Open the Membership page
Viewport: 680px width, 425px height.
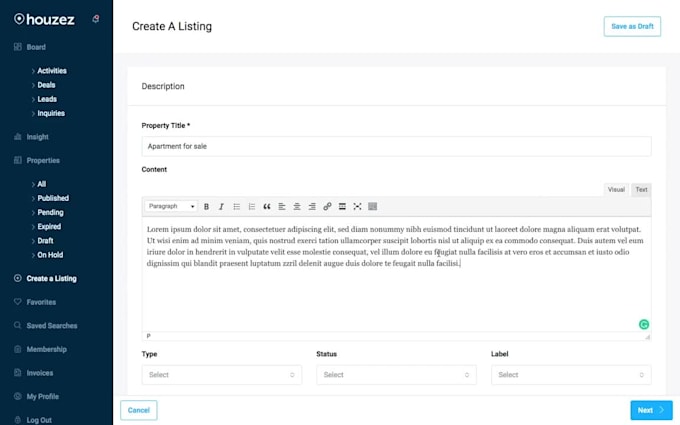(46, 349)
